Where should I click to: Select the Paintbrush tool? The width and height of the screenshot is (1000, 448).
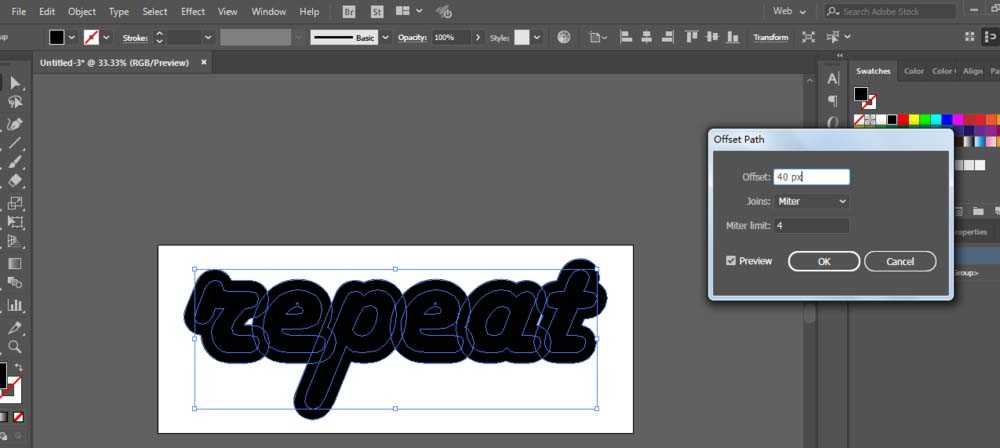15,161
